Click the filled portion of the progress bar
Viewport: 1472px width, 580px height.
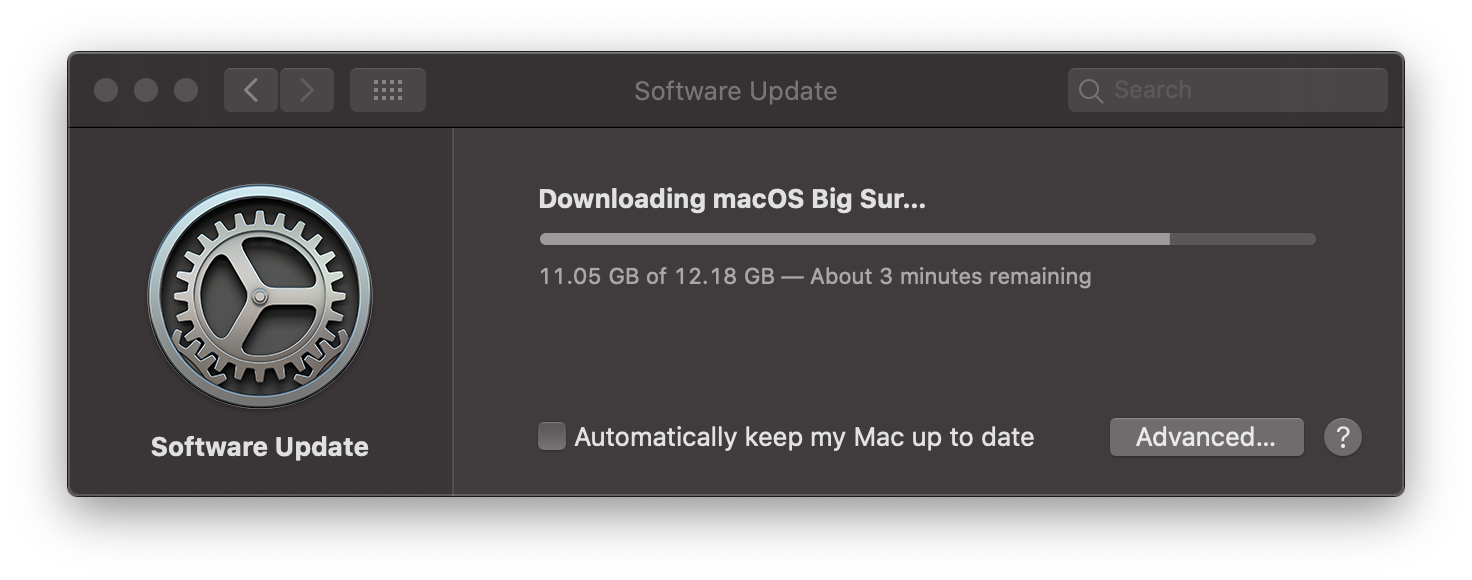coord(854,239)
